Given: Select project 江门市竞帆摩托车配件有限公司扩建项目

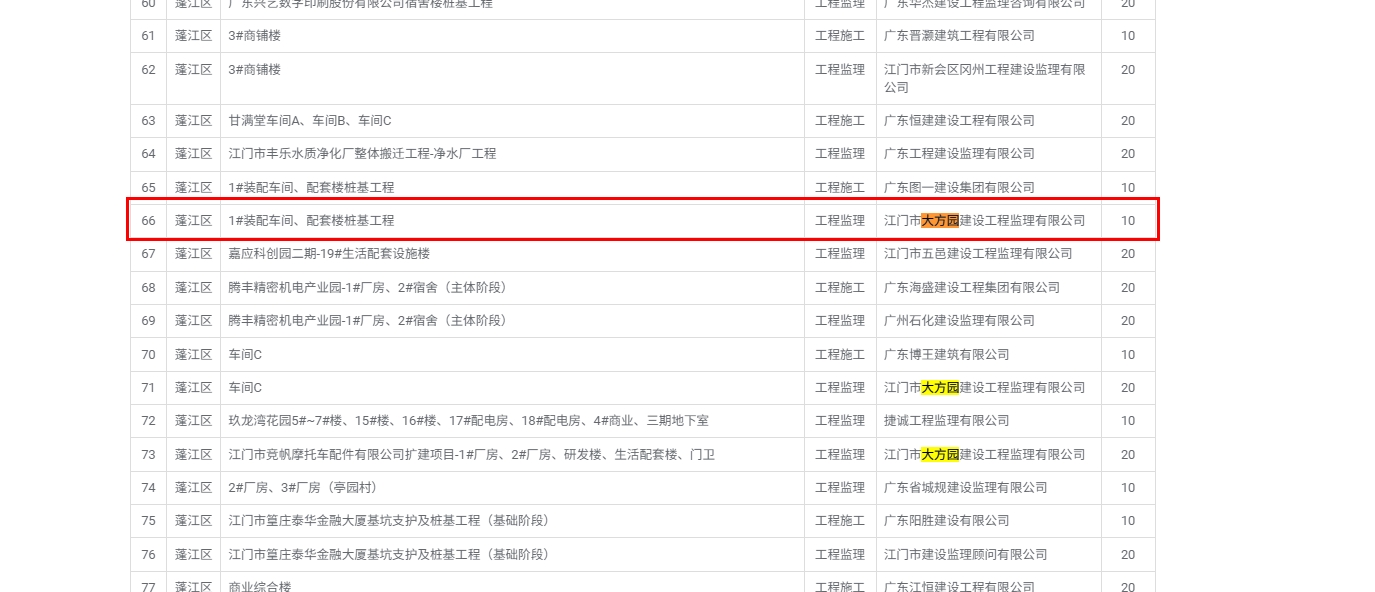Looking at the screenshot, I should coord(471,455).
